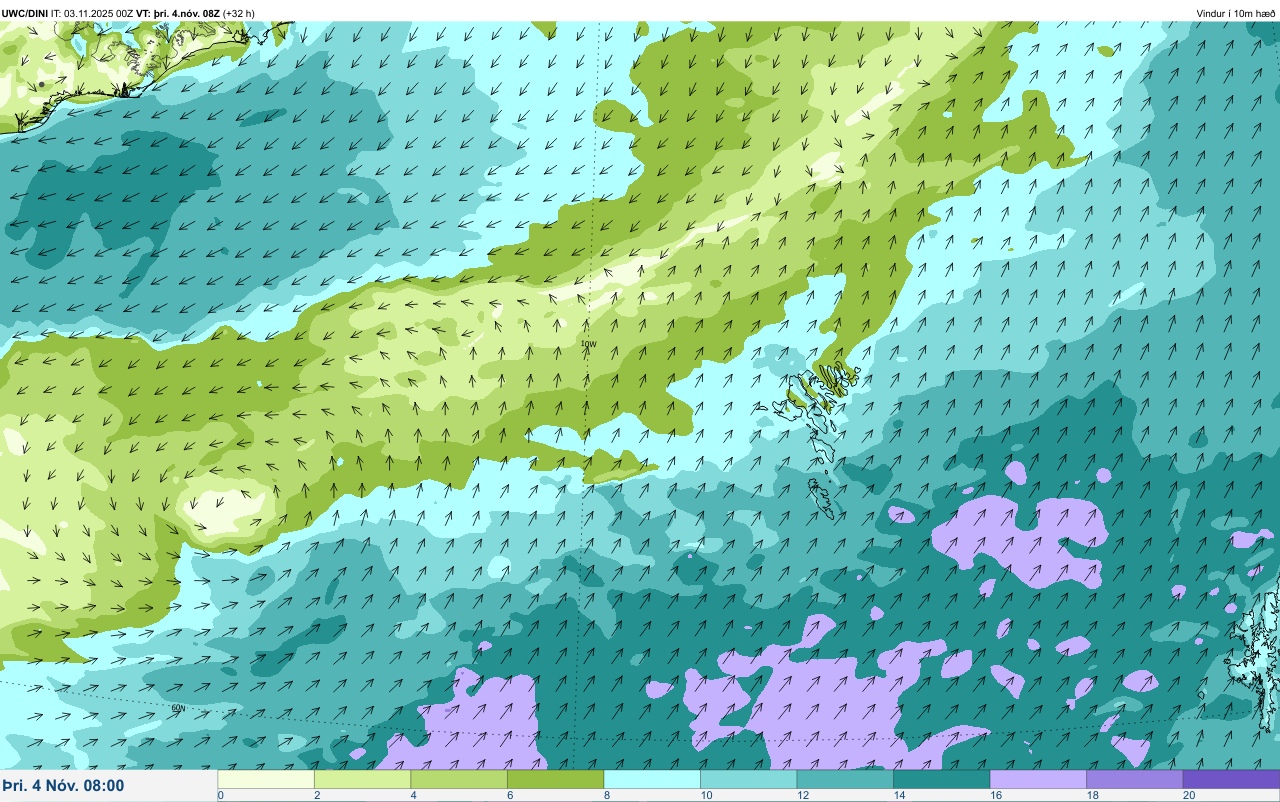
Task: Click the light green 2–4 legend swatch
Action: 362,779
